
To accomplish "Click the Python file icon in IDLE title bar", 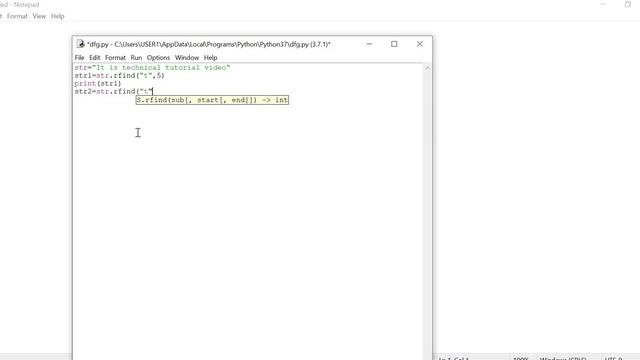I will point(80,44).
